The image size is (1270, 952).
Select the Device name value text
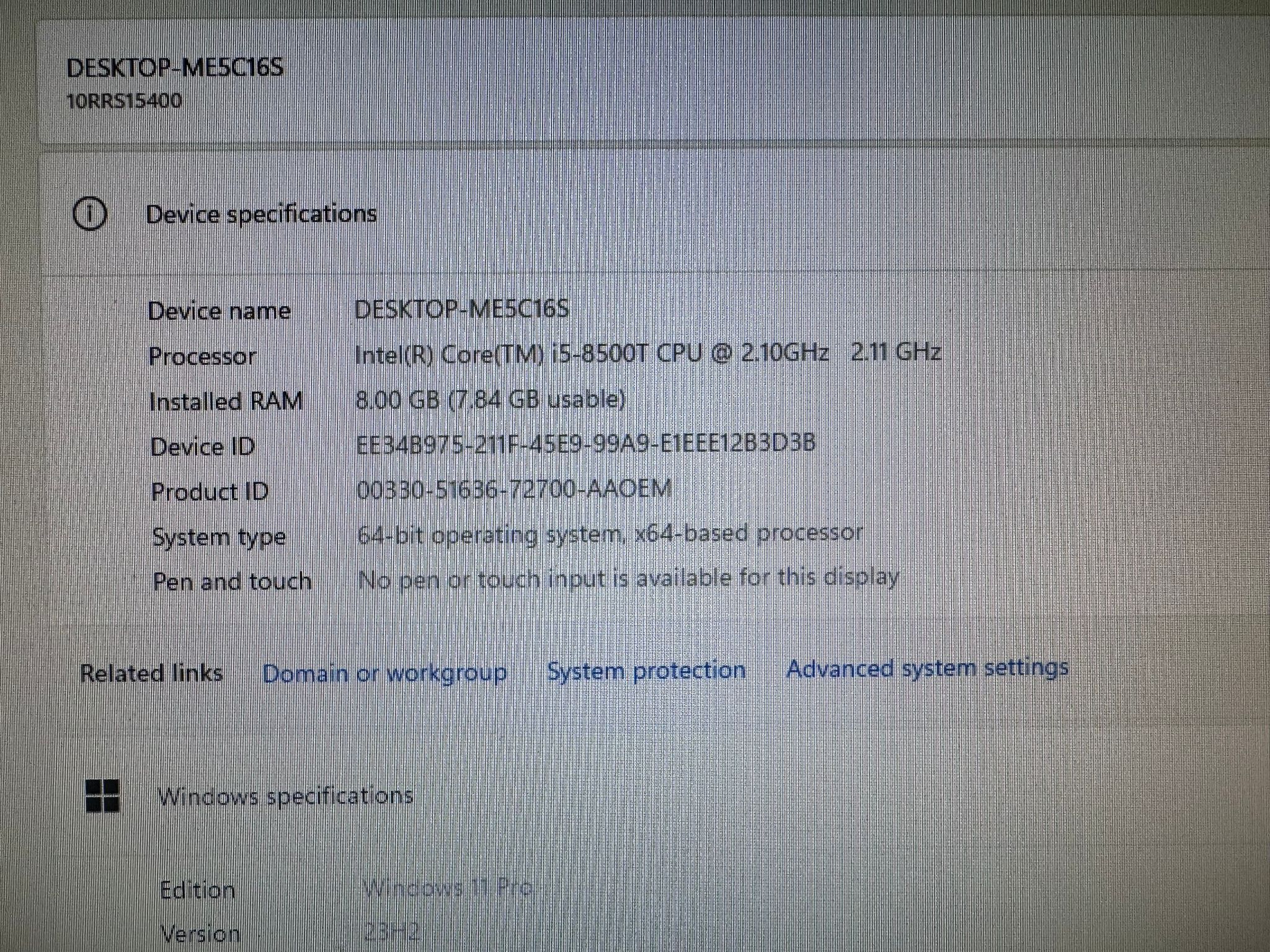(461, 309)
